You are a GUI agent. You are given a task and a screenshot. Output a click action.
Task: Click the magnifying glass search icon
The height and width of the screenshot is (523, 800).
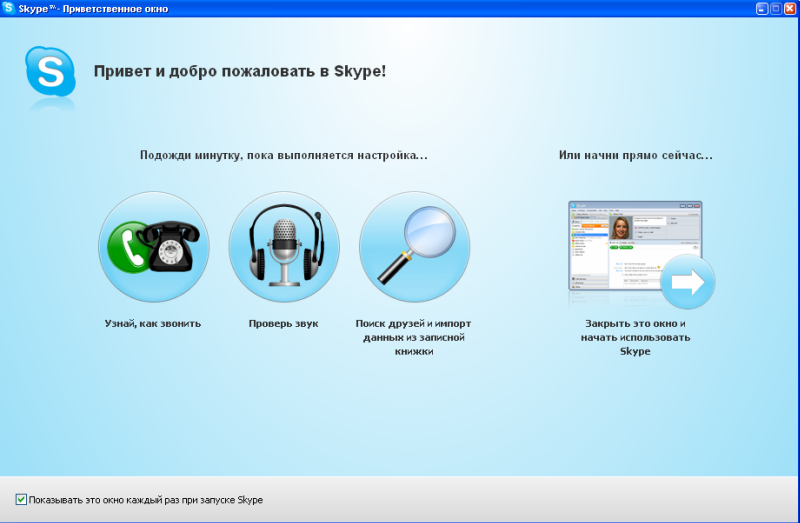(x=414, y=247)
